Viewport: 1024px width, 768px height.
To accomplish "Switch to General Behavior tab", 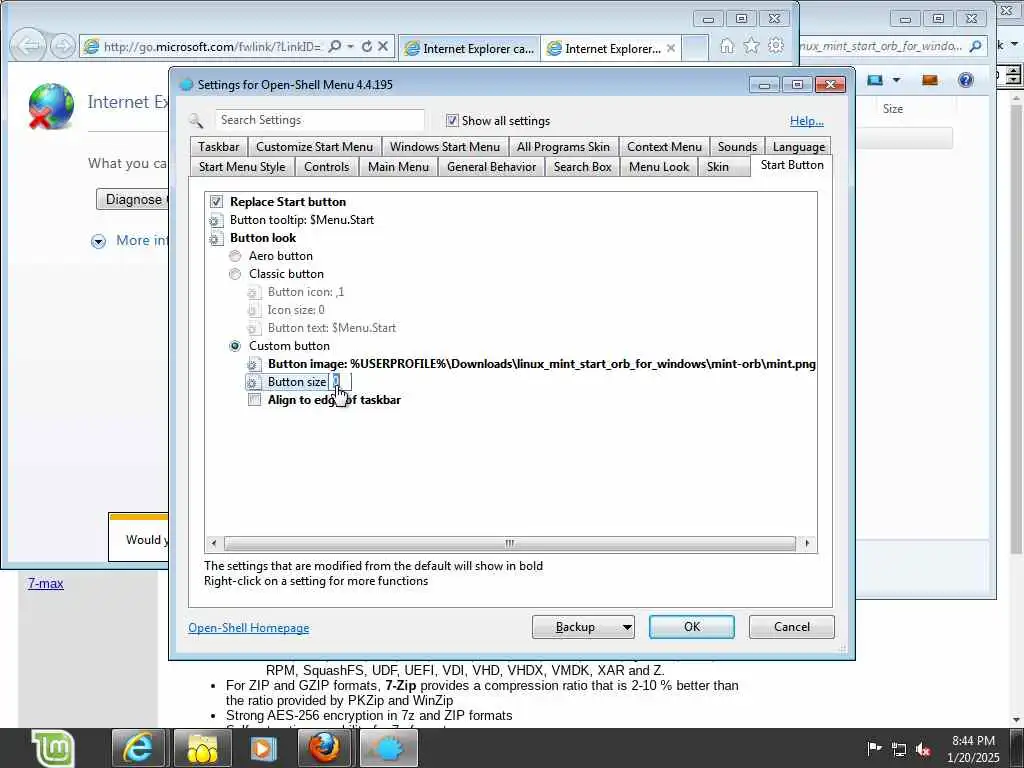I will point(491,167).
